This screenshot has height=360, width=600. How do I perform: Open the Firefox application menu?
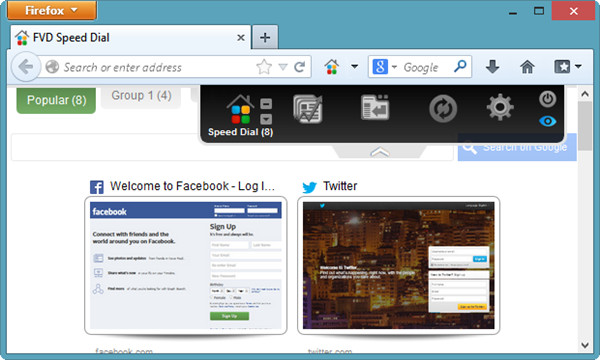pyautogui.click(x=52, y=10)
